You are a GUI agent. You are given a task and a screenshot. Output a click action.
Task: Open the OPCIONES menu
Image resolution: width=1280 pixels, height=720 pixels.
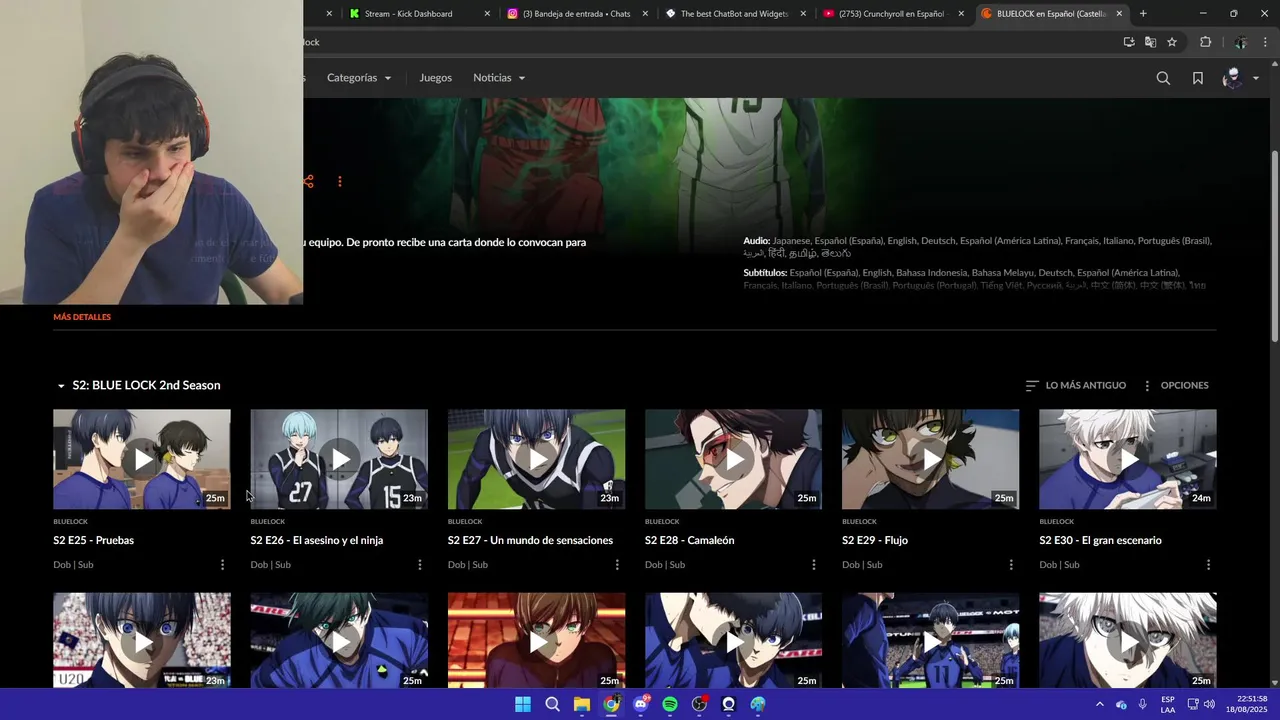pos(1176,385)
